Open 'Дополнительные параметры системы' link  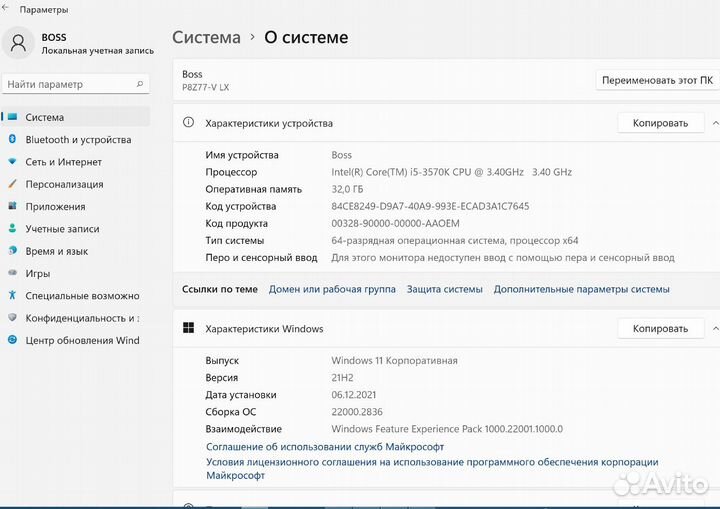click(x=581, y=289)
